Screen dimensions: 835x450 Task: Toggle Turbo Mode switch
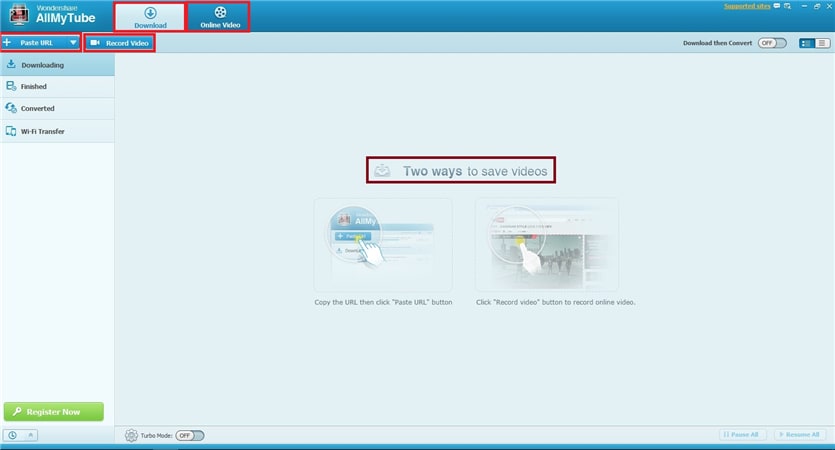click(x=190, y=436)
